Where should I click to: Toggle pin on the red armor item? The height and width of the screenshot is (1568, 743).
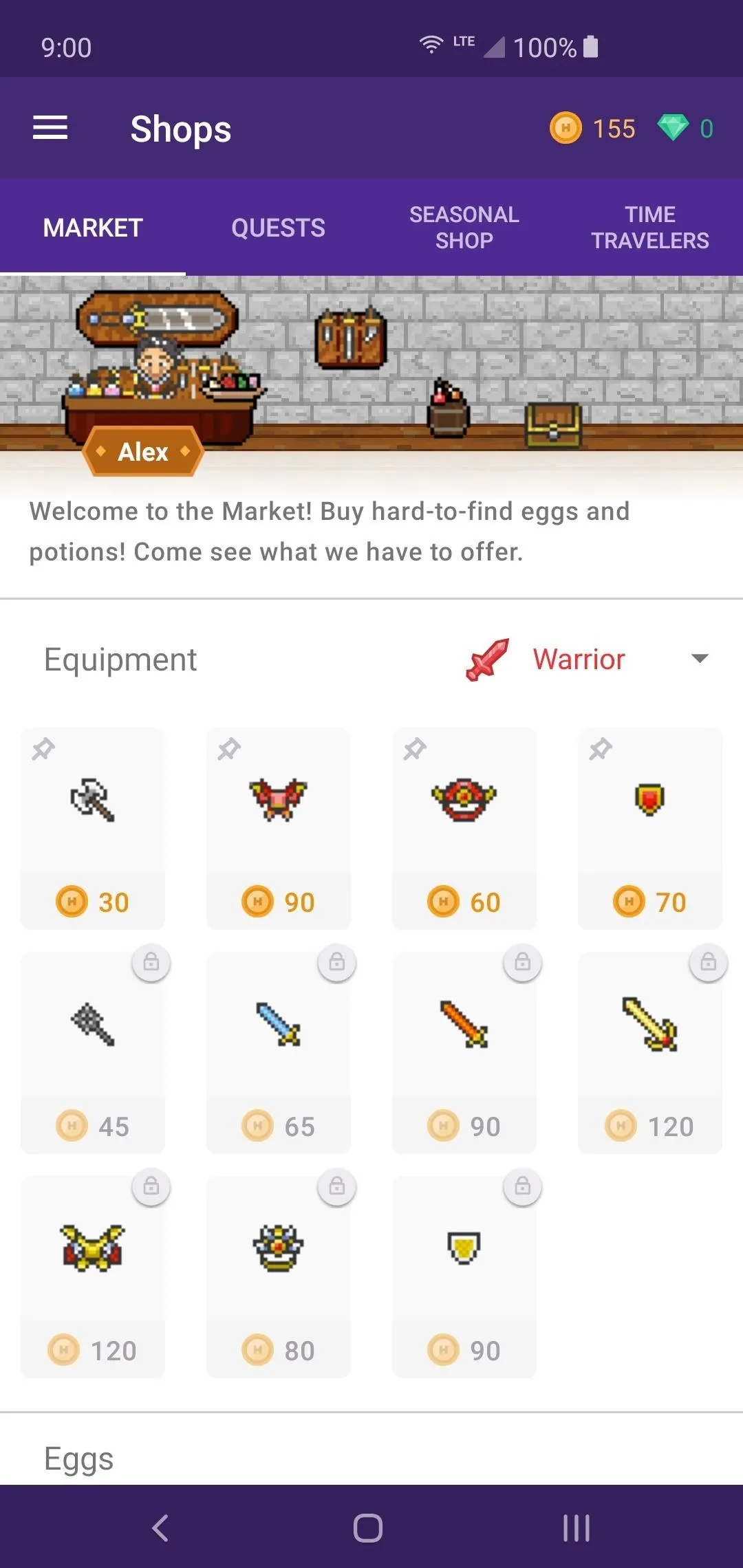pyautogui.click(x=229, y=749)
